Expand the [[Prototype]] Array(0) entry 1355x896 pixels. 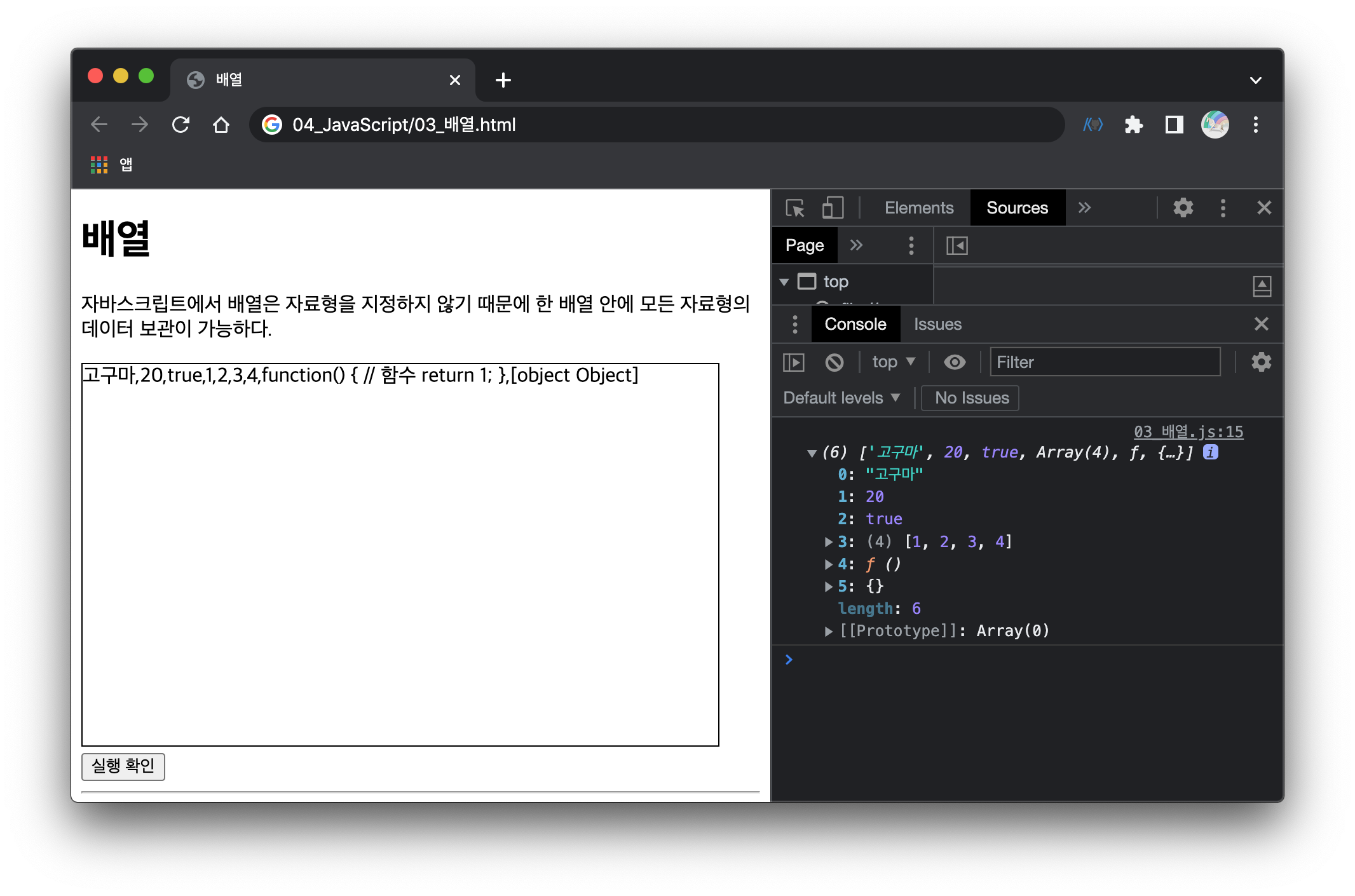[829, 631]
